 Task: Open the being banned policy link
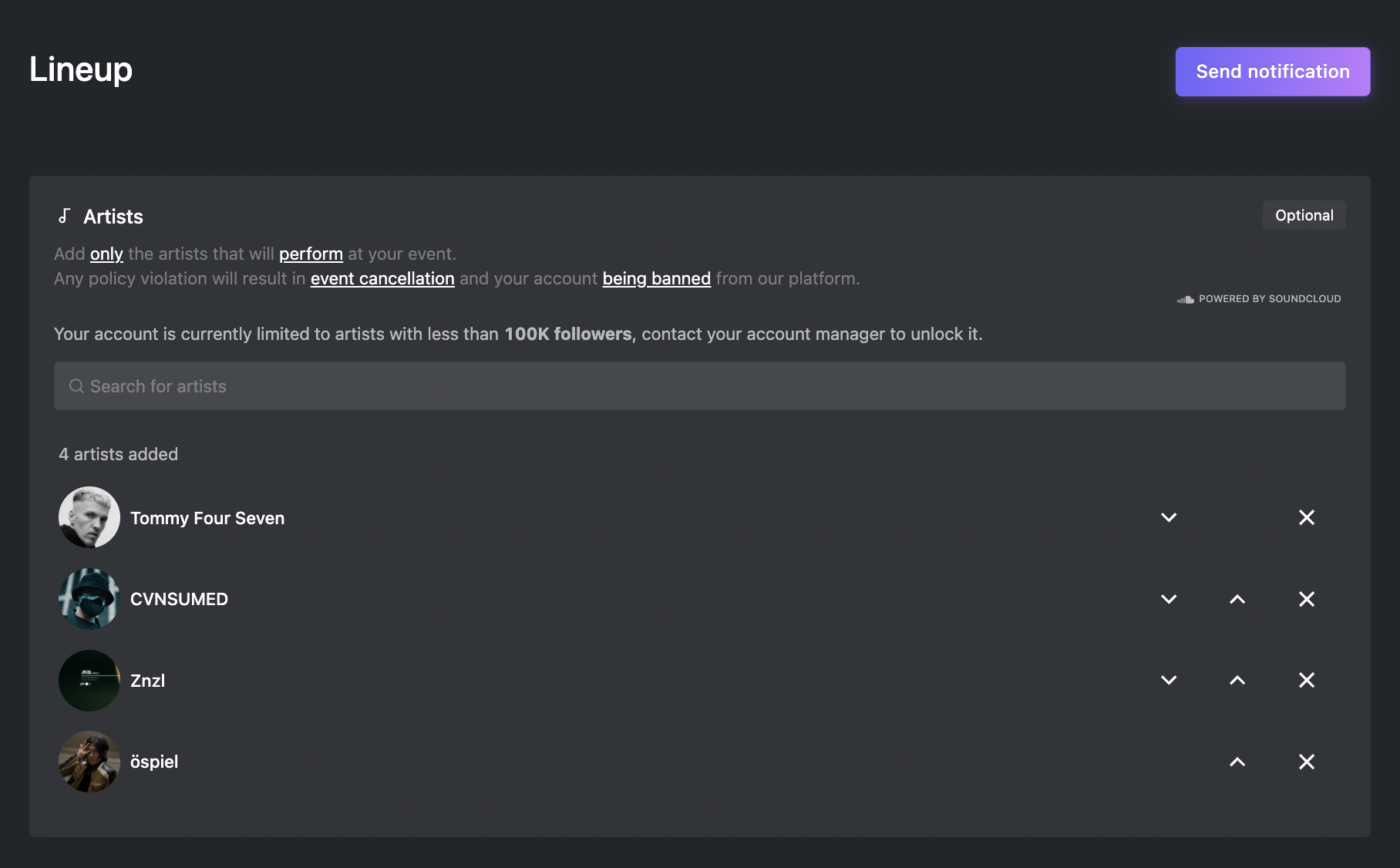(656, 278)
